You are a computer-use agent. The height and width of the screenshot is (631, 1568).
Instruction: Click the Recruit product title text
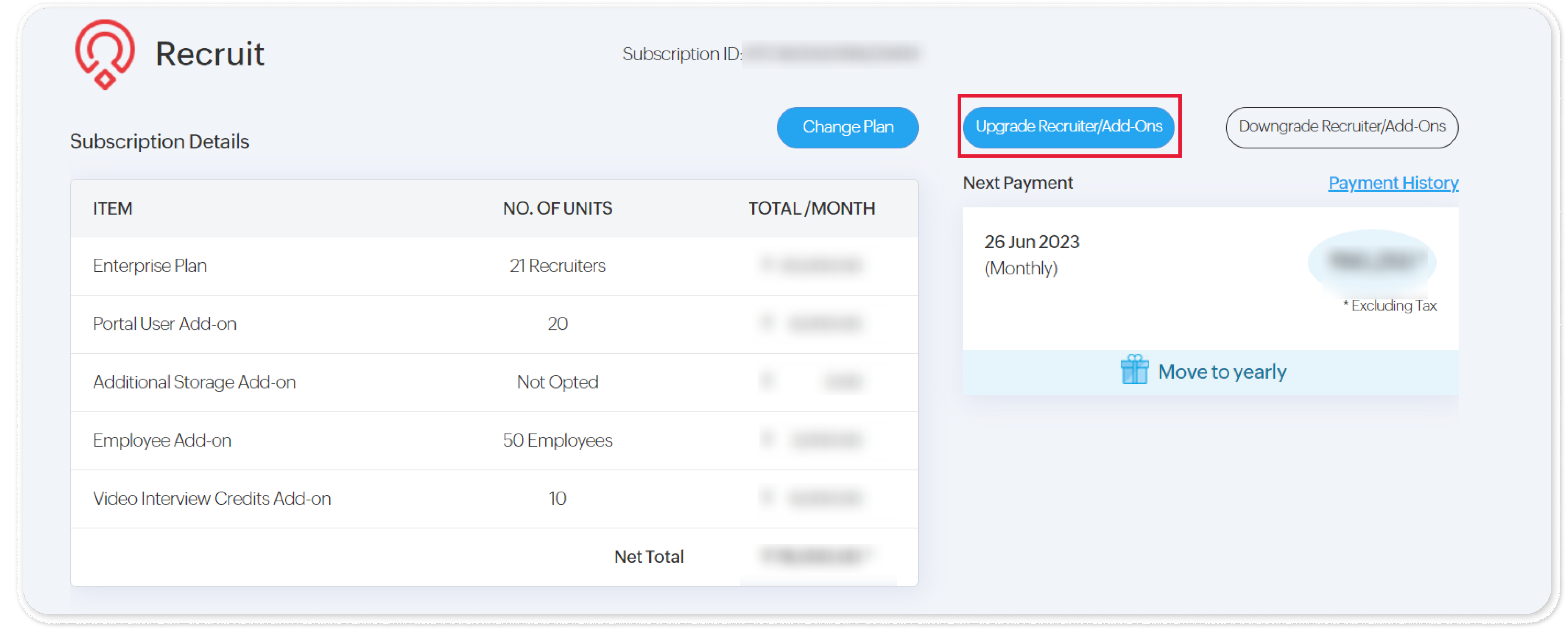tap(209, 54)
